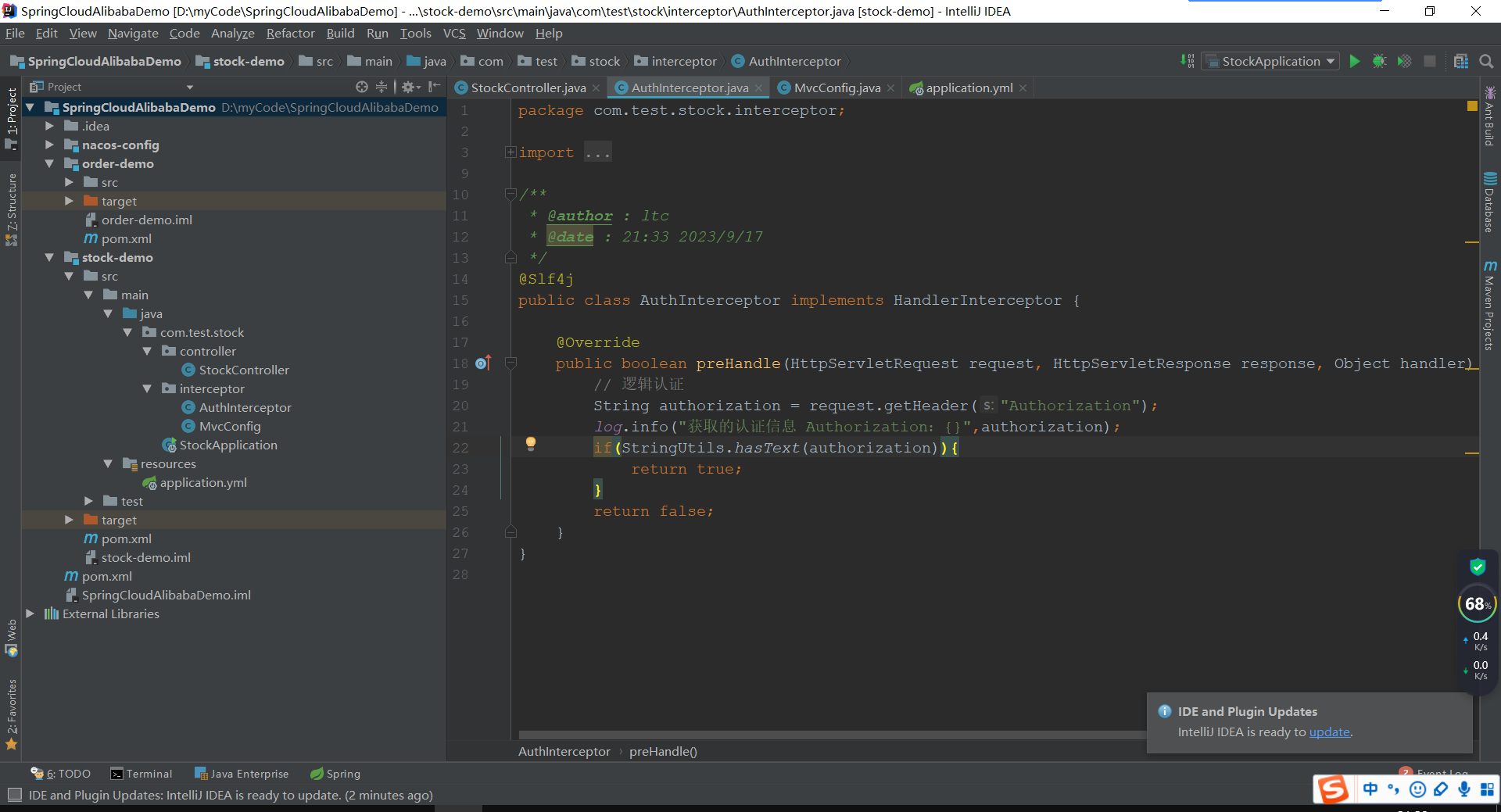The width and height of the screenshot is (1501, 812).
Task: Click the build project binary icon
Action: pos(1188,61)
